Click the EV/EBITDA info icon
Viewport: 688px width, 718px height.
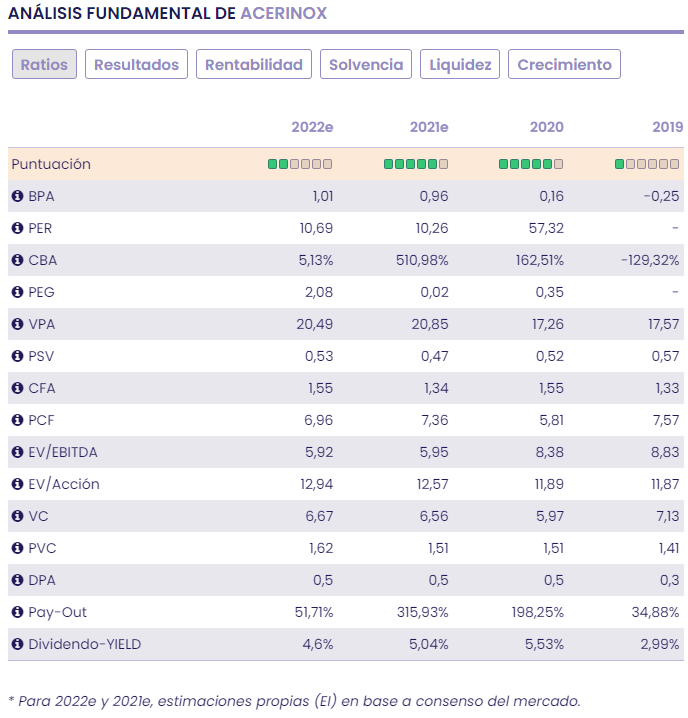click(x=17, y=452)
